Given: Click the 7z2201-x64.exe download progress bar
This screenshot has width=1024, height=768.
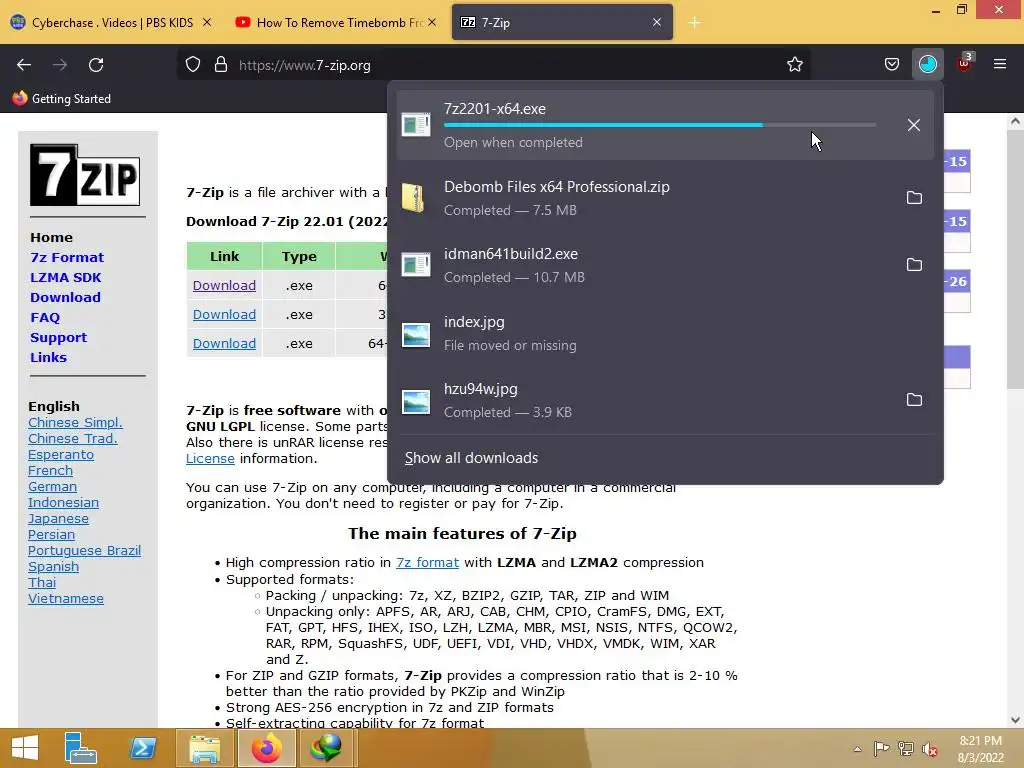Looking at the screenshot, I should click(660, 125).
